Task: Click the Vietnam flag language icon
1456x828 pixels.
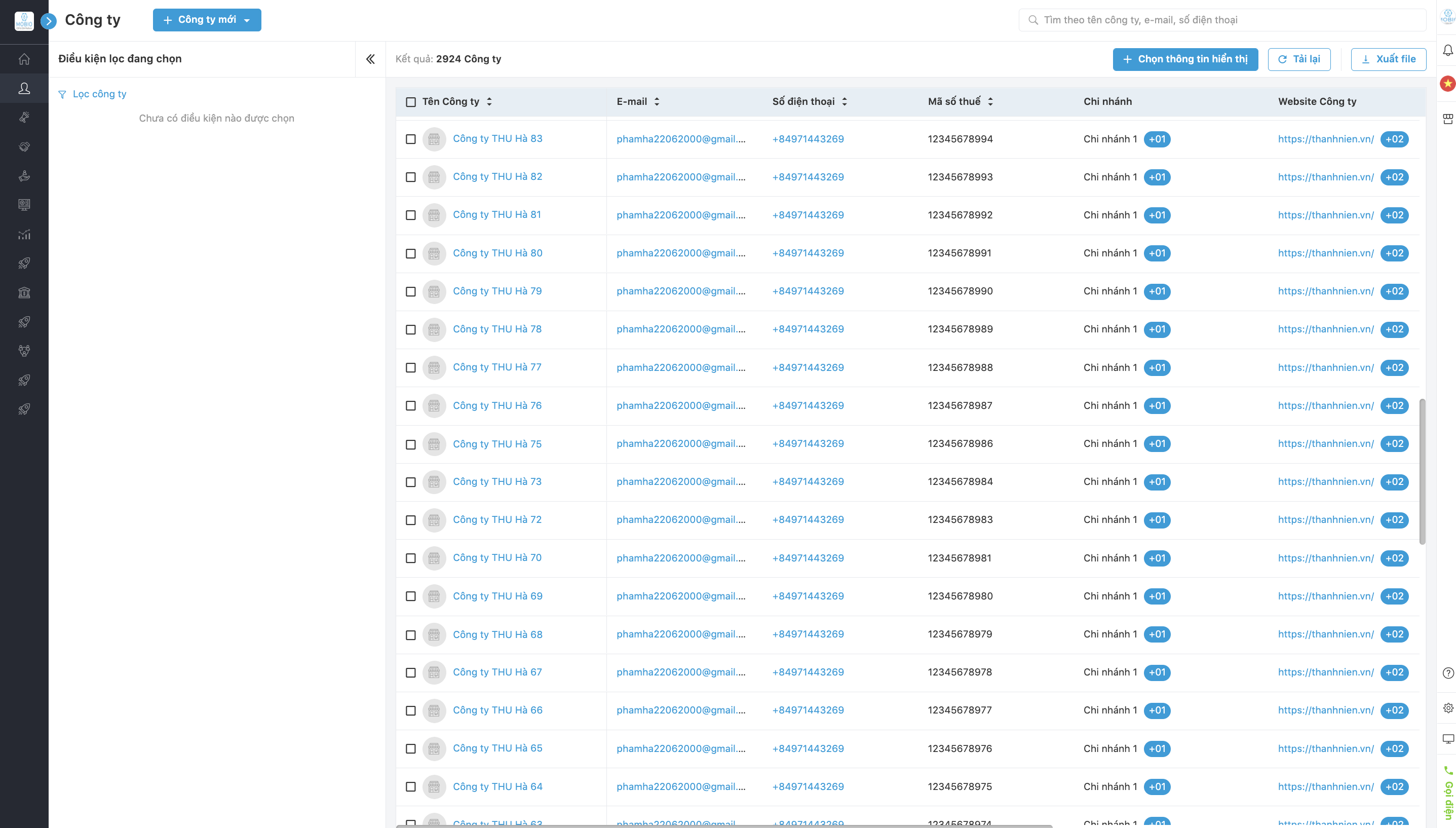Action: coord(1447,84)
